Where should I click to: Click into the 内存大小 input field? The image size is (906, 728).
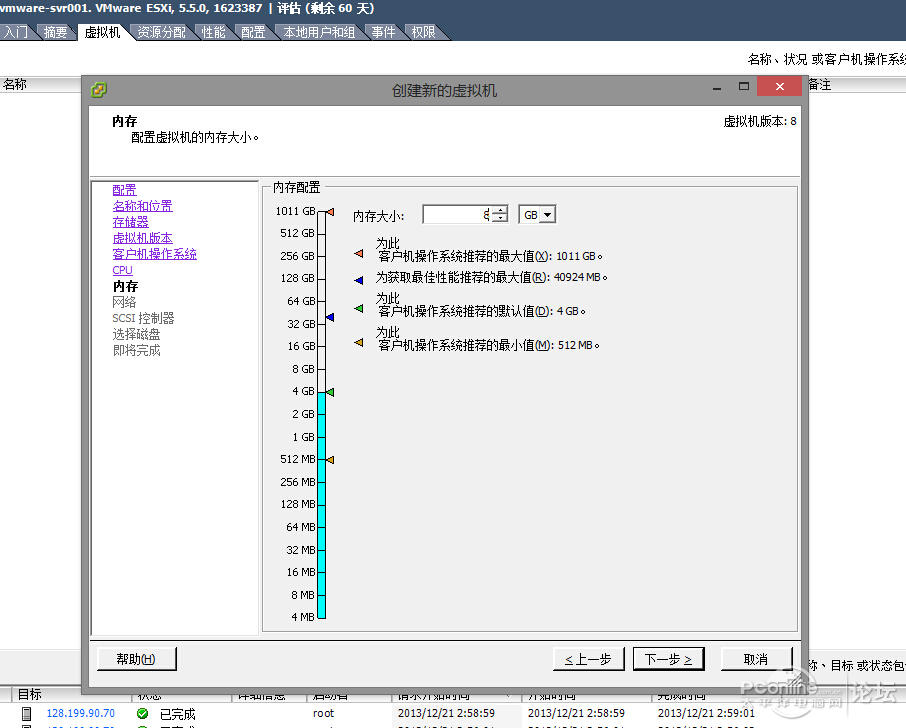(x=458, y=215)
